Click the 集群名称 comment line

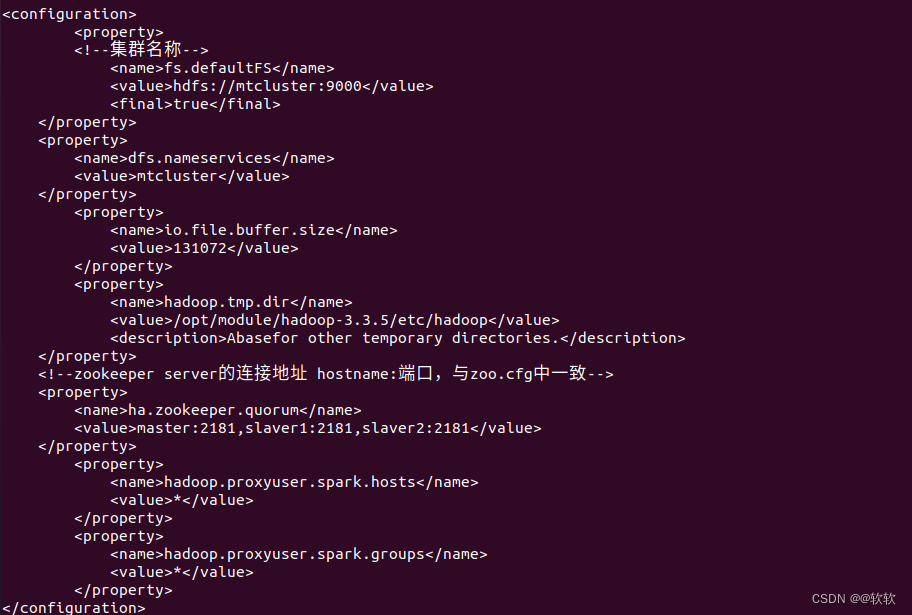[x=141, y=49]
